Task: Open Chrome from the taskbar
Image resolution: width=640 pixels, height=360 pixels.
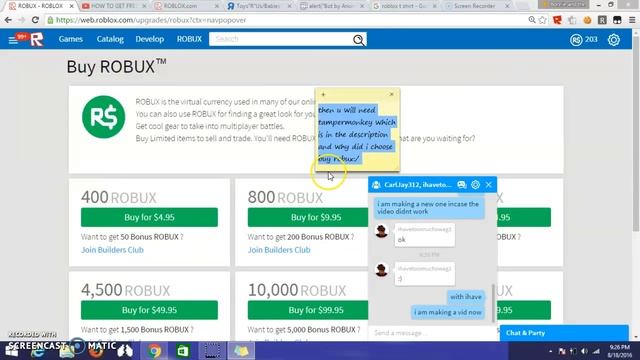Action: [x=154, y=351]
